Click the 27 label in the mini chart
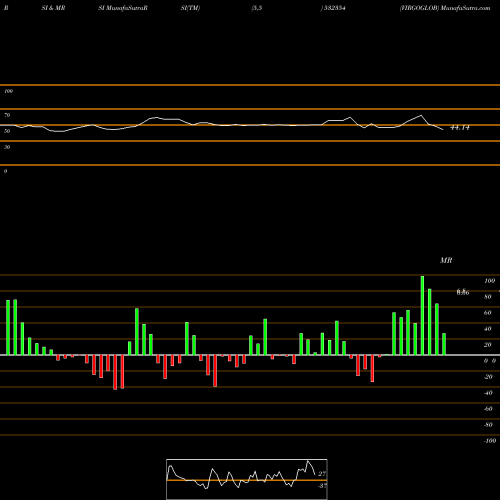Image resolution: width=500 pixels, height=500 pixels. tap(322, 474)
